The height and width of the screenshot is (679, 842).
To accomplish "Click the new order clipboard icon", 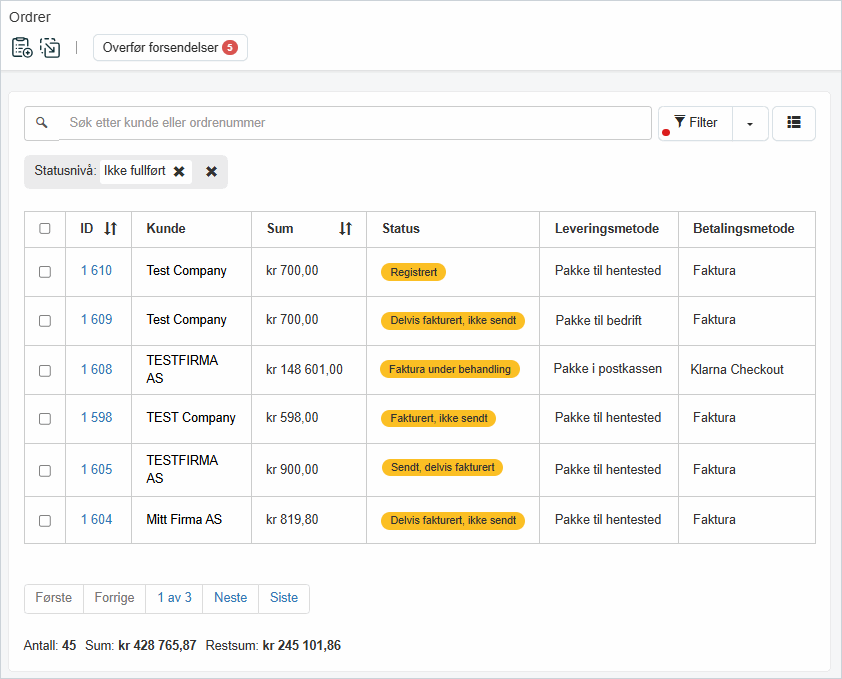I will (x=22, y=47).
